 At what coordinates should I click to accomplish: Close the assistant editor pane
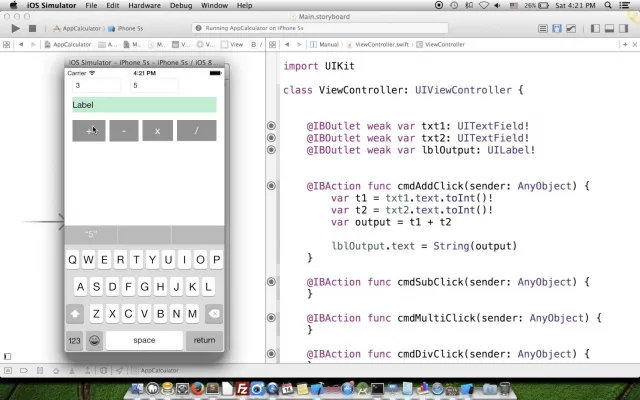(635, 44)
